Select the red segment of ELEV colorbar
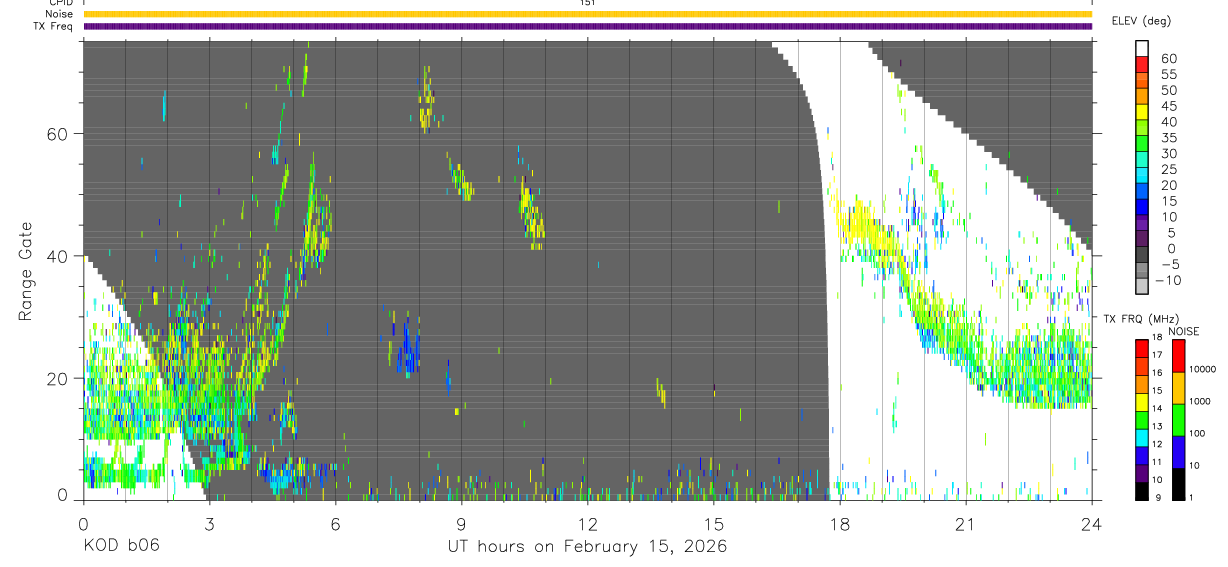Image resolution: width=1228 pixels, height=567 pixels. tap(1142, 65)
